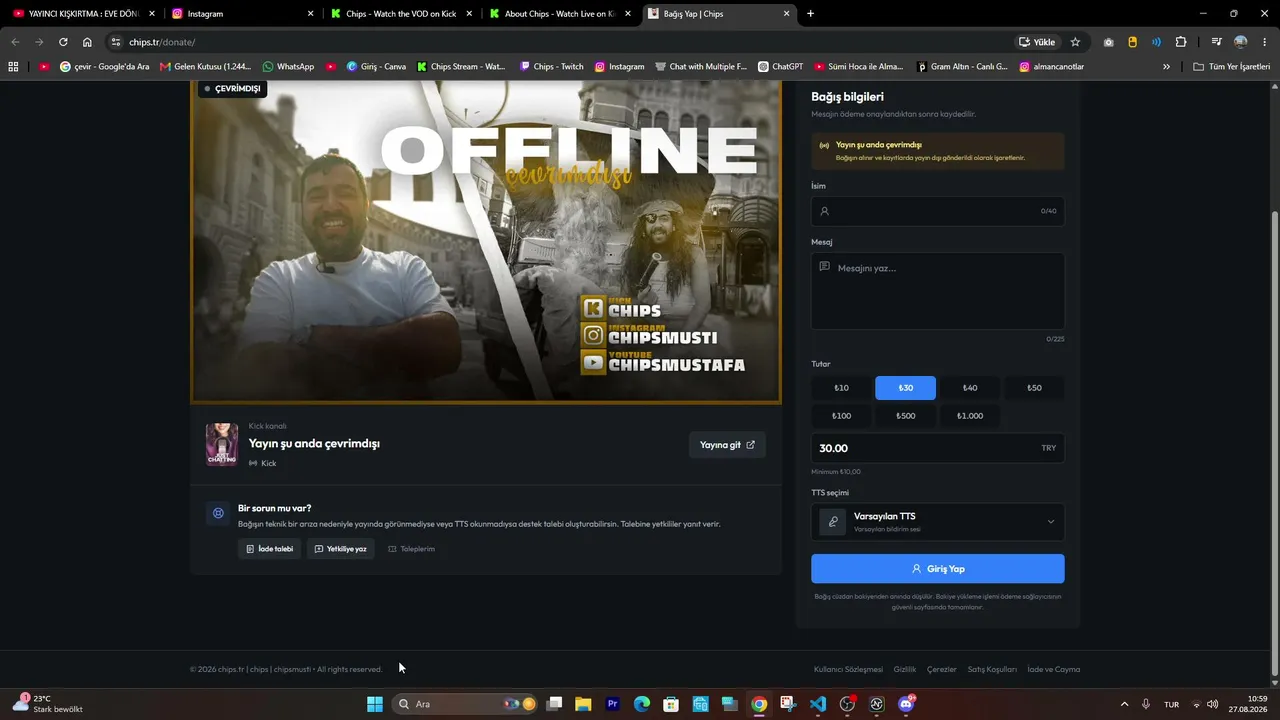This screenshot has width=1280, height=720.
Task: Open the 'Chips - Twitch' bookmark
Action: [x=551, y=67]
